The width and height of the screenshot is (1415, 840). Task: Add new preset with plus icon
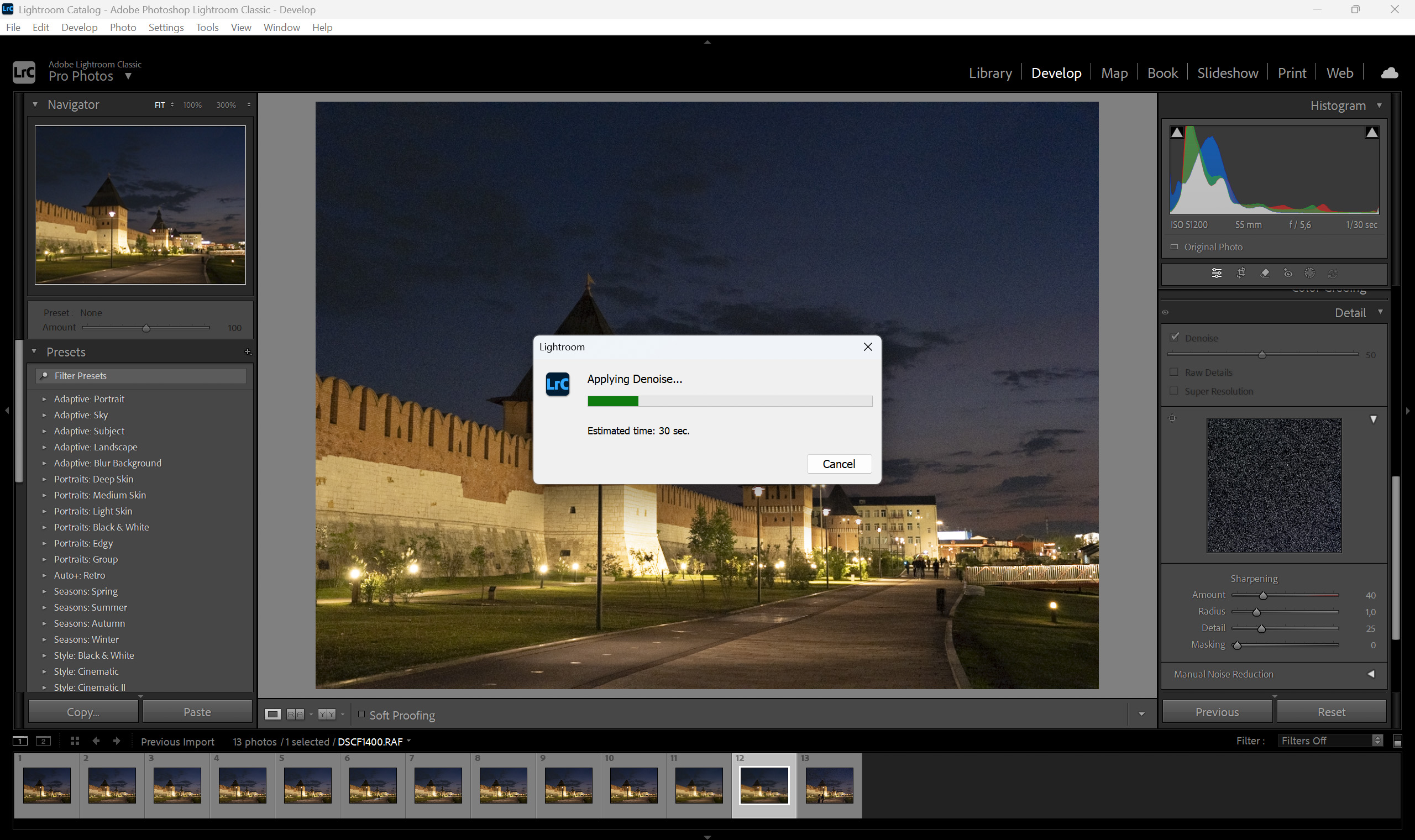[x=247, y=351]
